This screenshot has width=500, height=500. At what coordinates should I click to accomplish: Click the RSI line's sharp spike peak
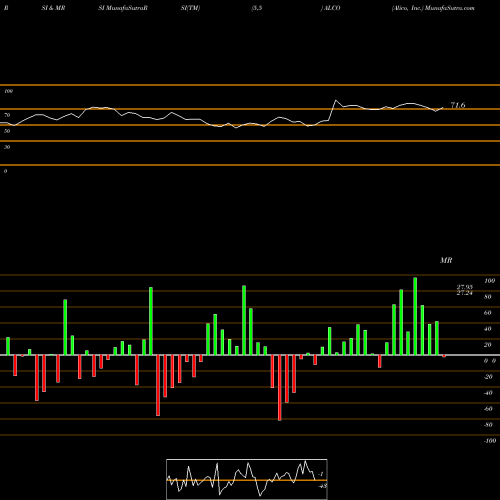tap(336, 100)
